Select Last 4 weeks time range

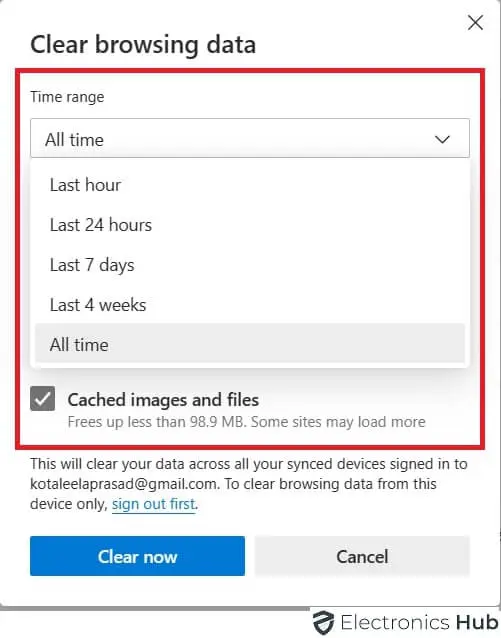(250, 305)
